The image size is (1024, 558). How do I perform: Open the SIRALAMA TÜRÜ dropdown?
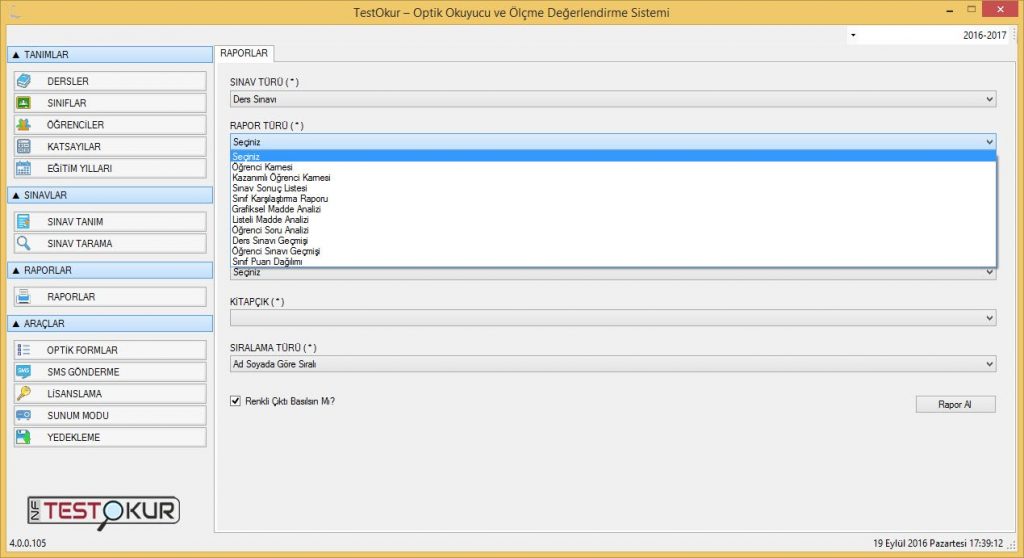pyautogui.click(x=613, y=364)
